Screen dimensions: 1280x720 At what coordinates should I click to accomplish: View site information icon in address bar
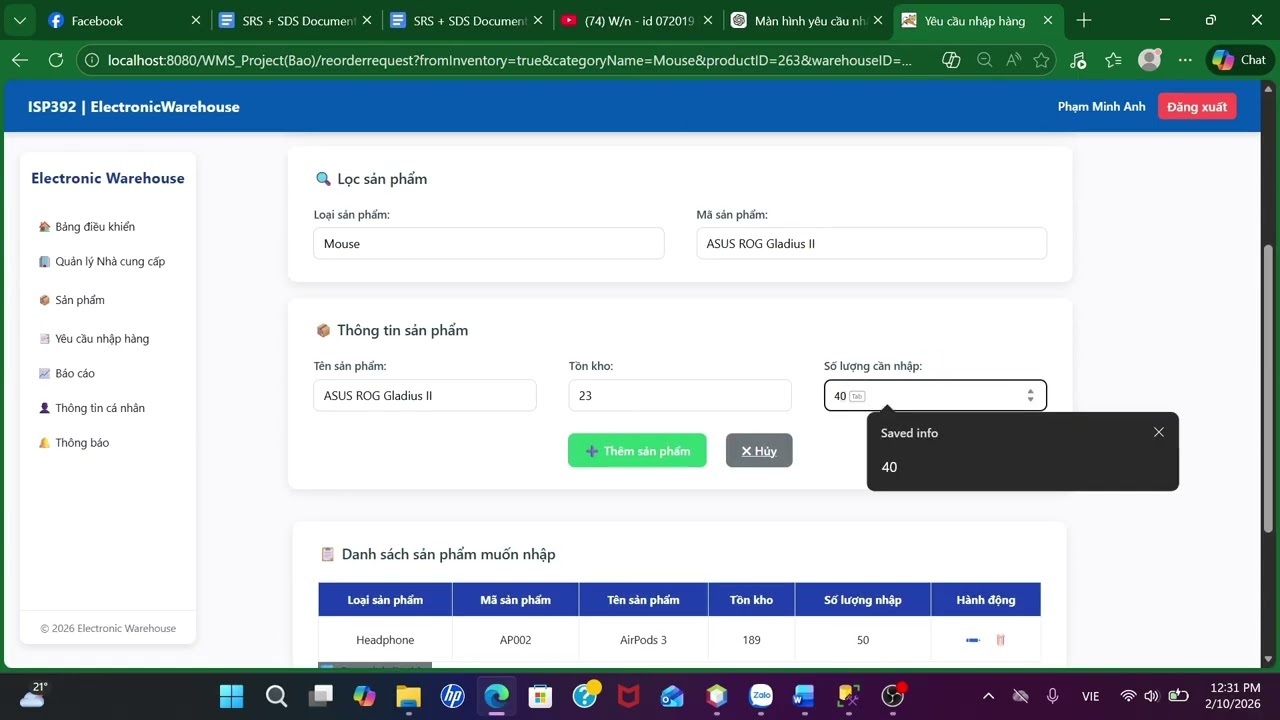coord(92,60)
